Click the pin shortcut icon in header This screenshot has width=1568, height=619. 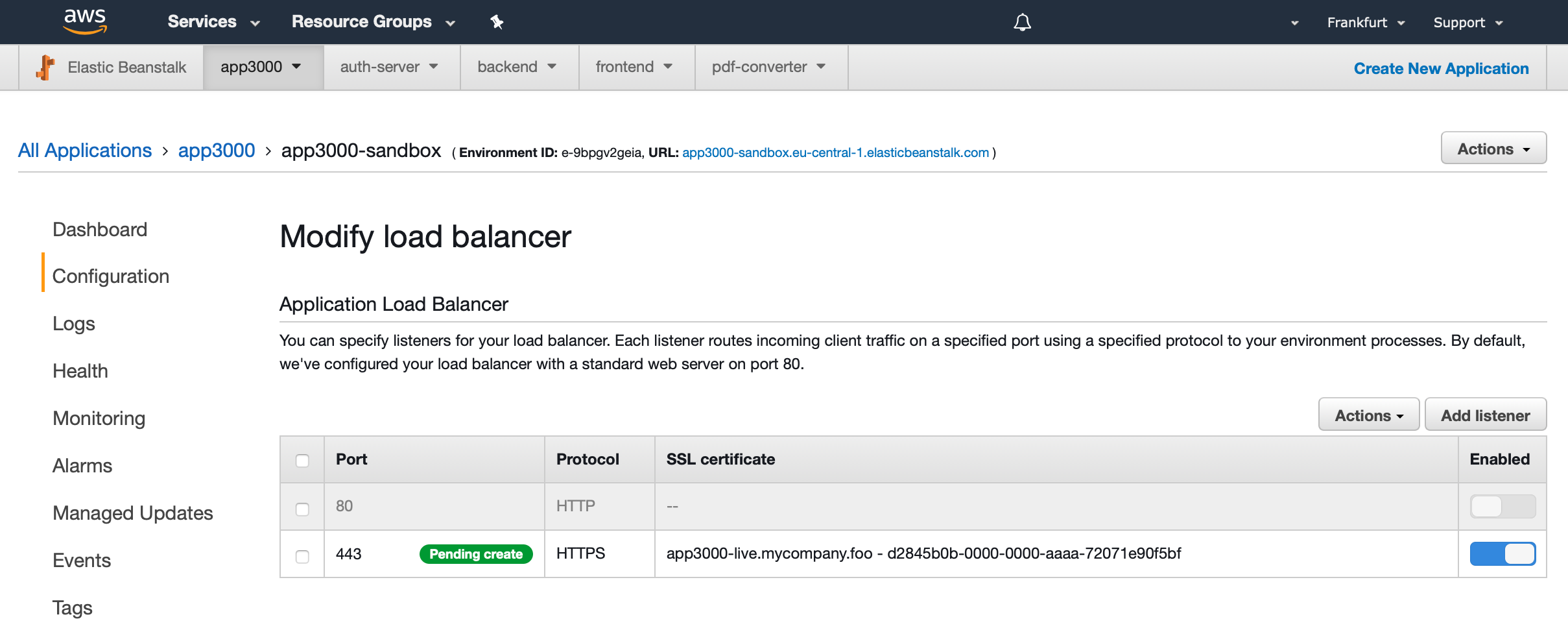click(x=497, y=22)
